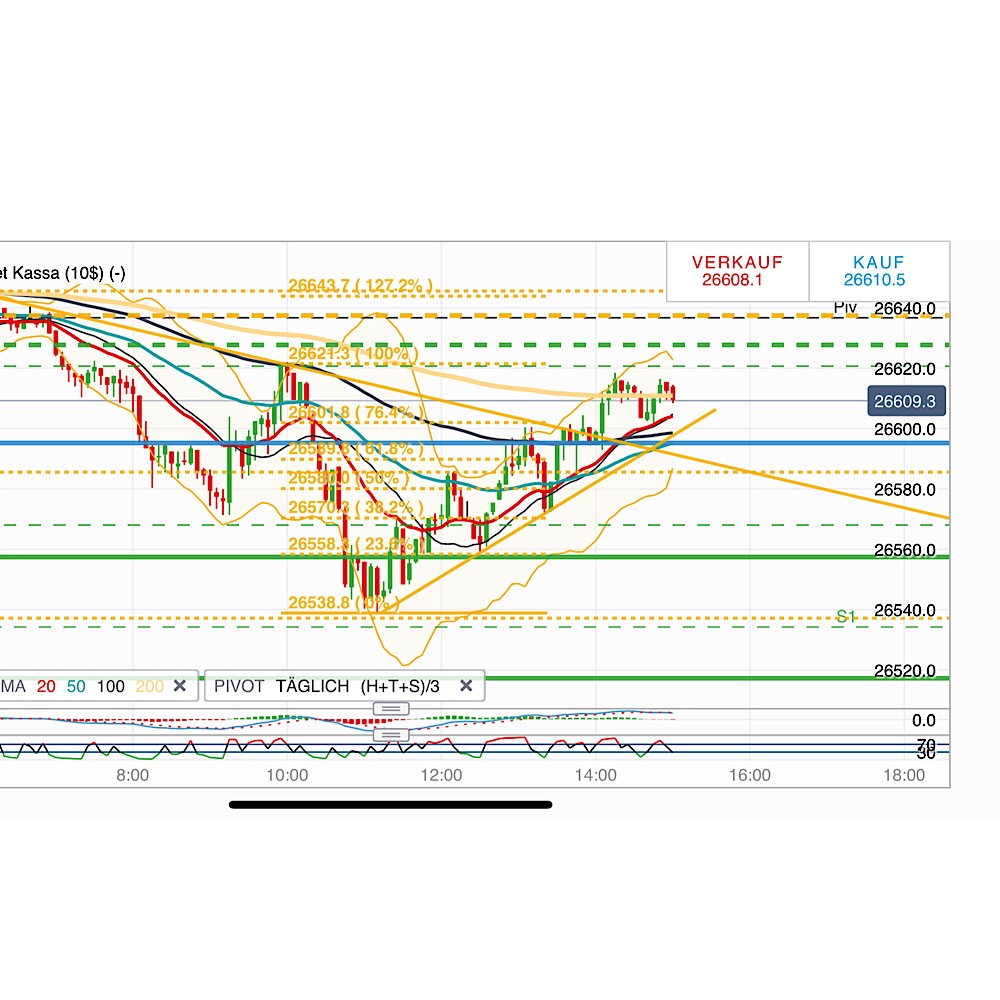Toggle the black MA 100 line
1000x1000 pixels.
(x=111, y=687)
